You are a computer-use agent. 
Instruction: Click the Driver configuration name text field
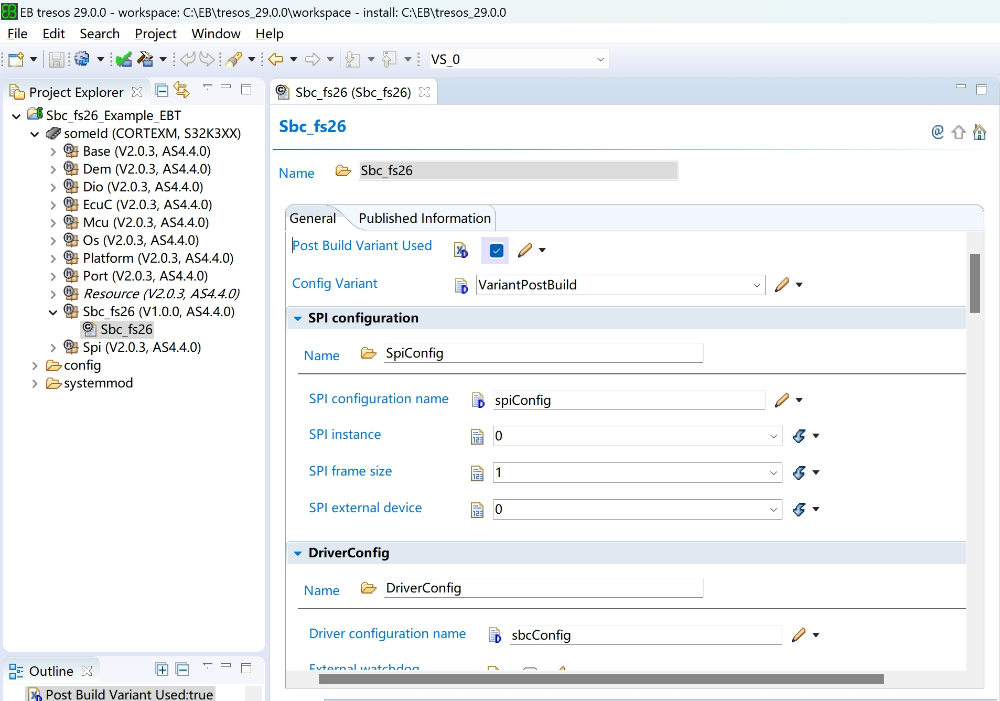click(645, 635)
